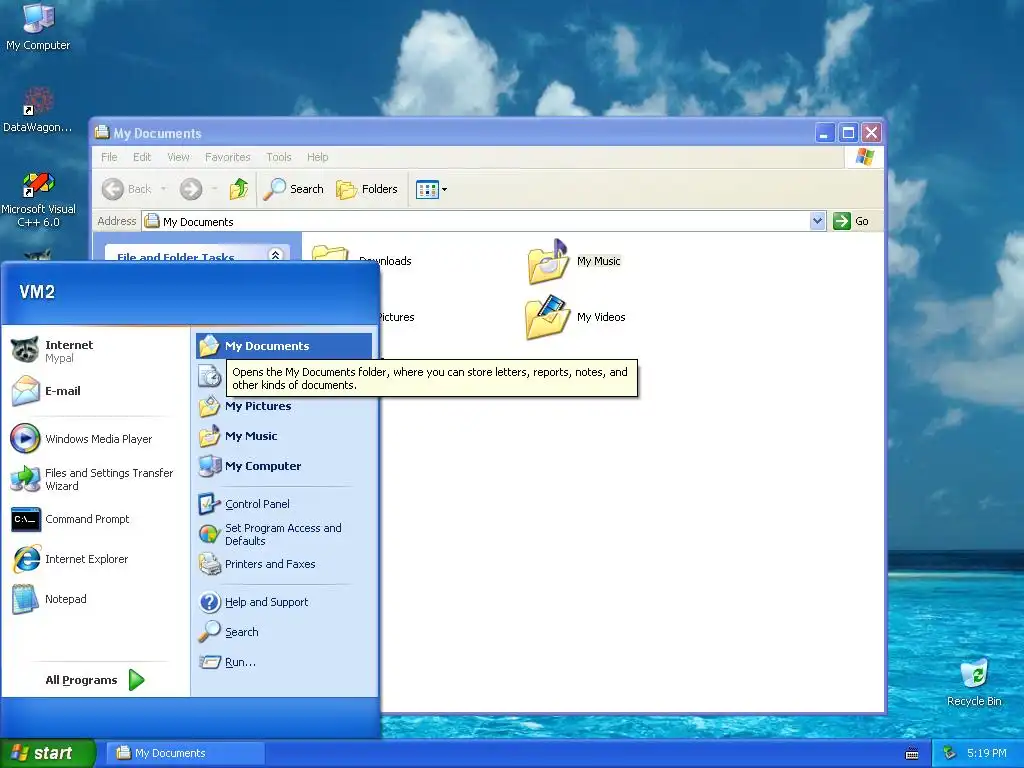Go up one folder level

(238, 189)
